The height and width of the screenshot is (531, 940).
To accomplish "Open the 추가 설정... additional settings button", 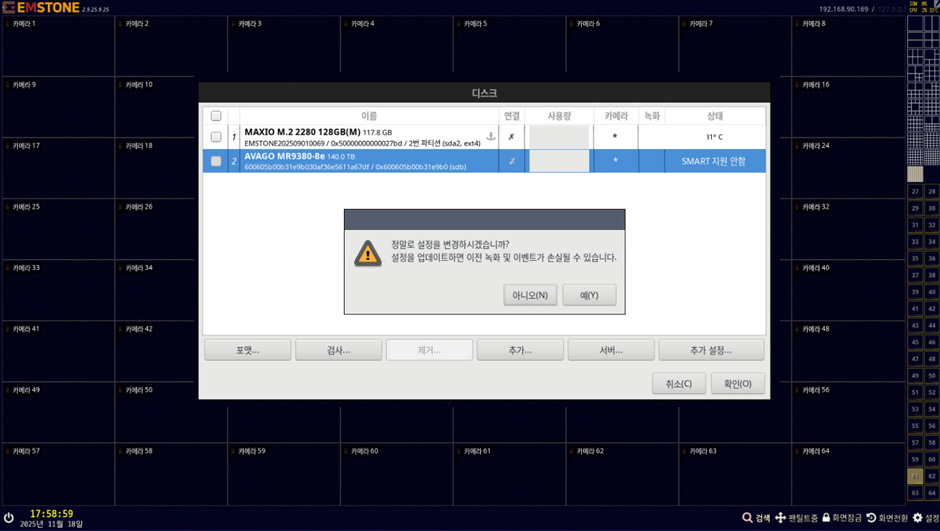I will (711, 350).
